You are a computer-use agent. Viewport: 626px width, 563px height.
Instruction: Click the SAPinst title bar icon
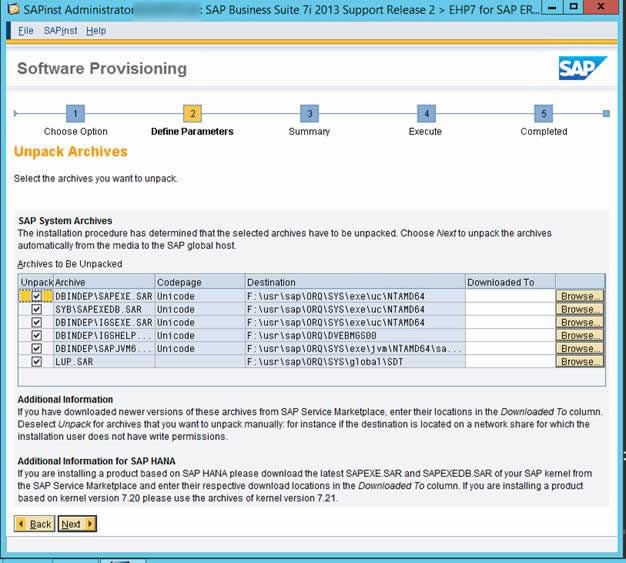tap(13, 9)
